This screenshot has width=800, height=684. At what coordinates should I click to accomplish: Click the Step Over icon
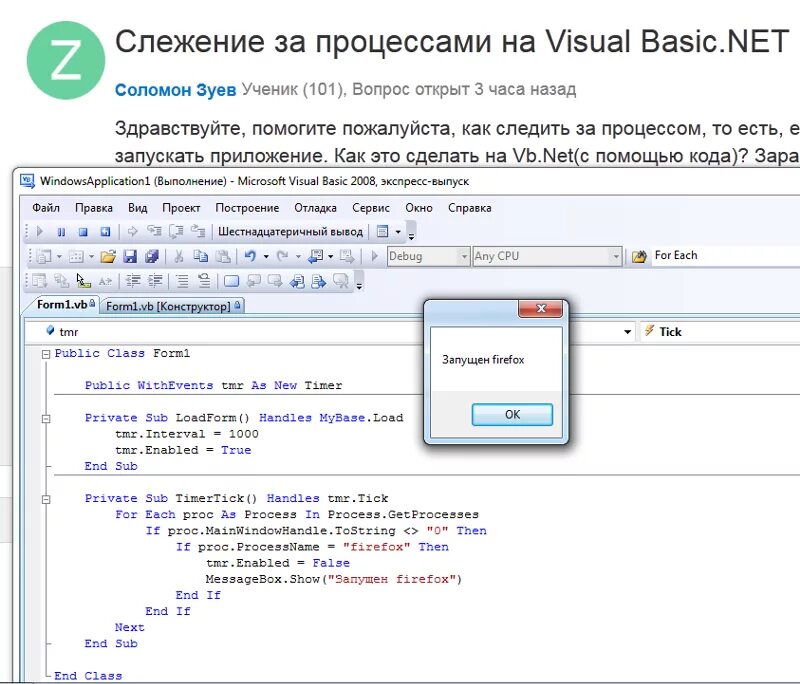(x=176, y=232)
